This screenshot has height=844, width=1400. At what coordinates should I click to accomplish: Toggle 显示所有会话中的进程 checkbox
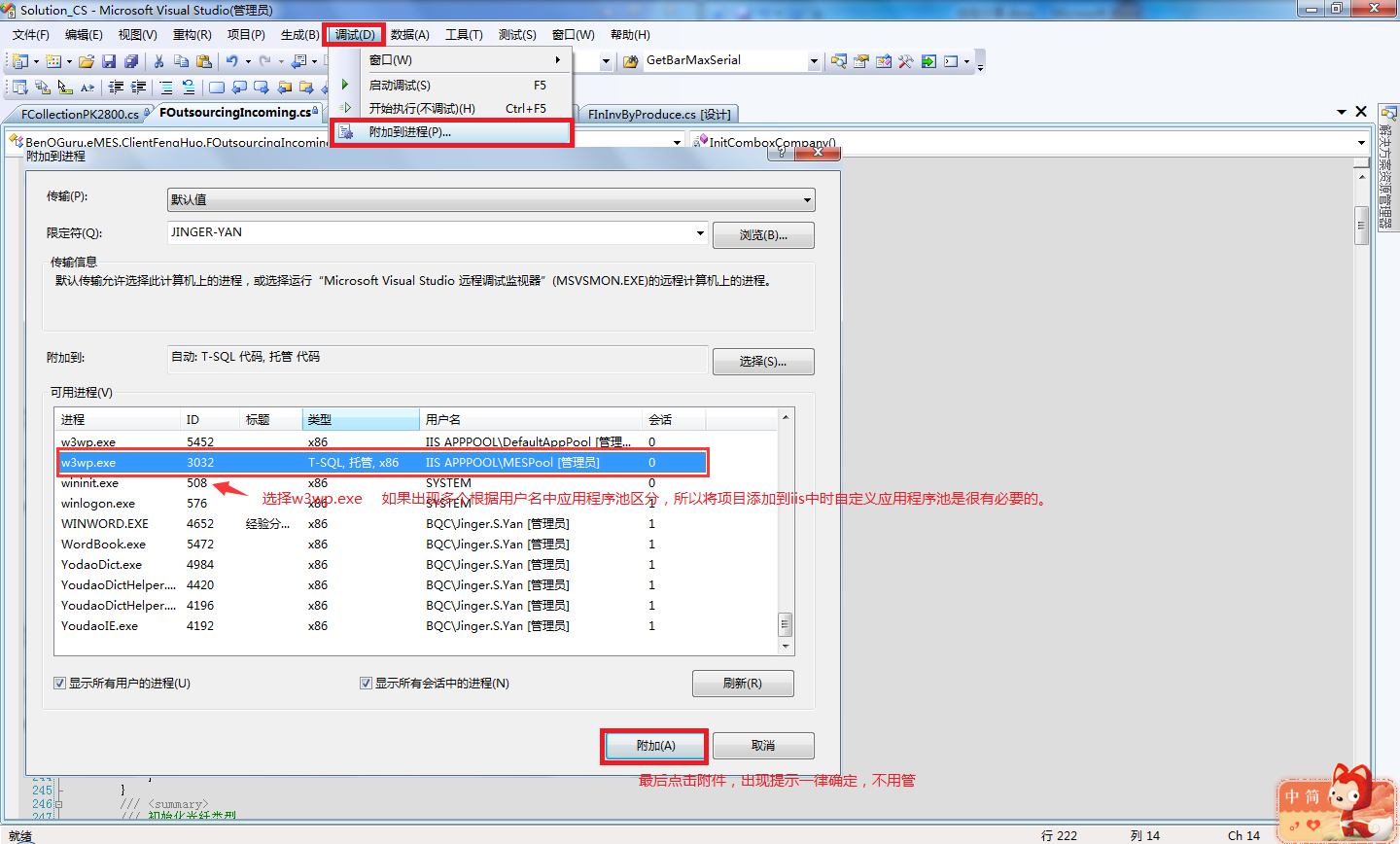click(x=367, y=684)
